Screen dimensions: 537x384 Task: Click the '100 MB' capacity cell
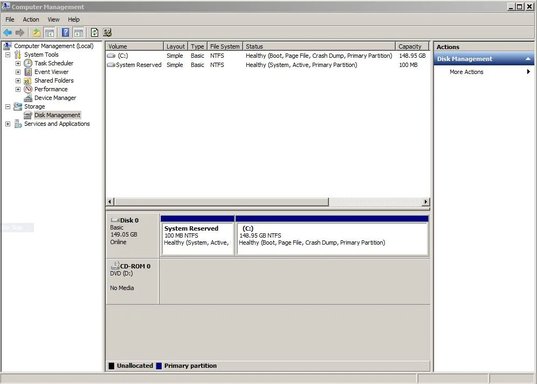pos(408,65)
